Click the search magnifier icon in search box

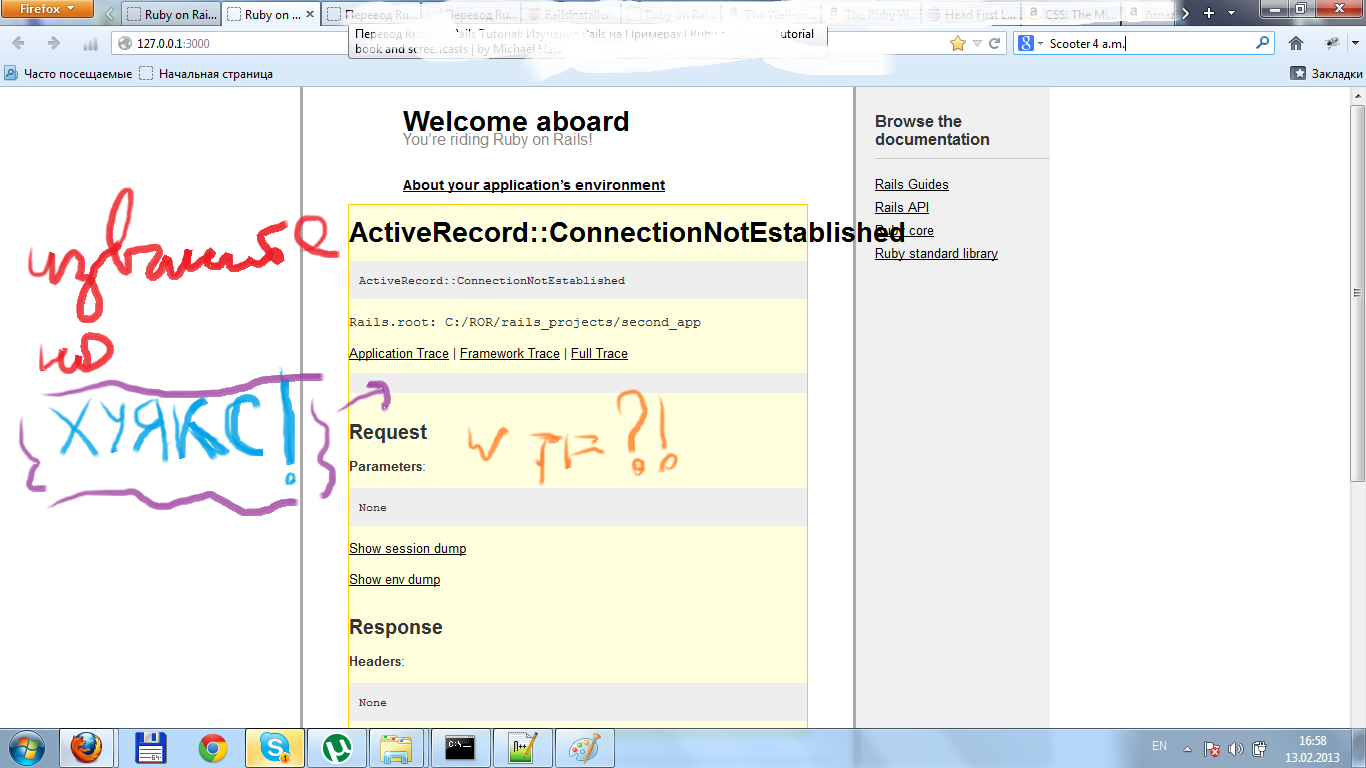coord(1263,43)
